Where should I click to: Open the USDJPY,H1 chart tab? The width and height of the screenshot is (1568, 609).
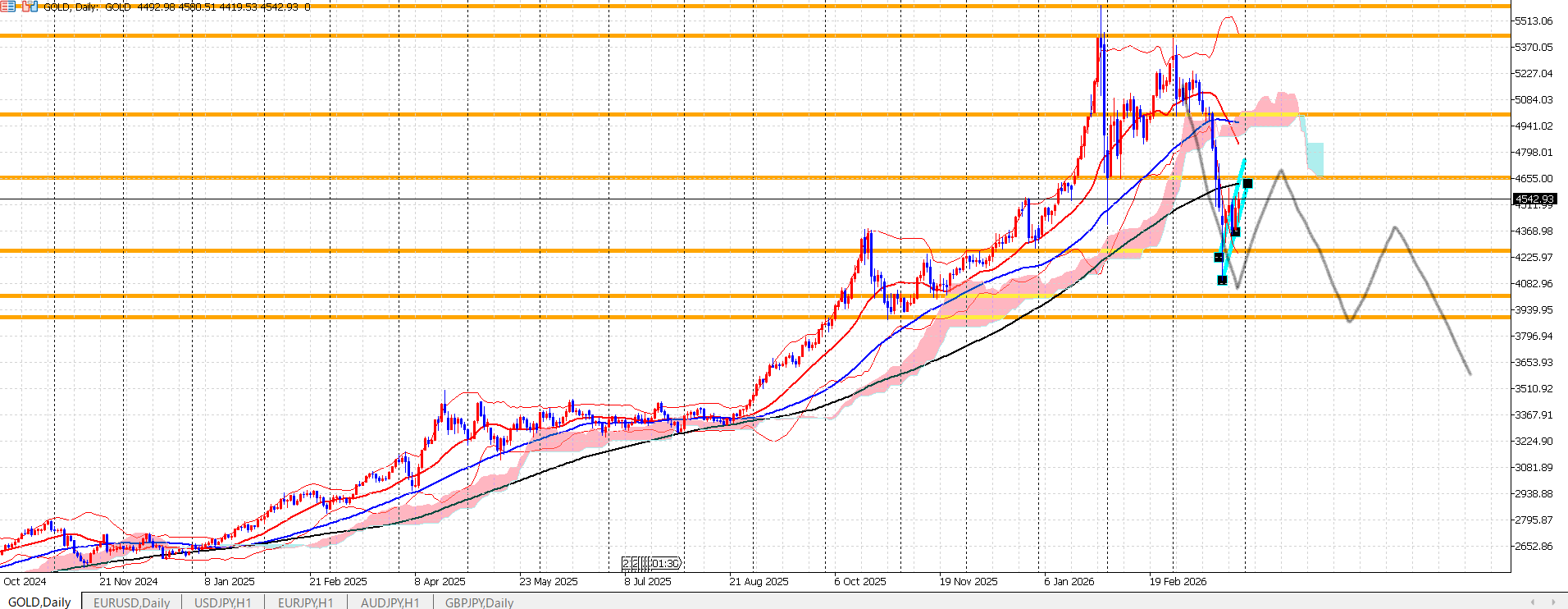click(x=222, y=602)
